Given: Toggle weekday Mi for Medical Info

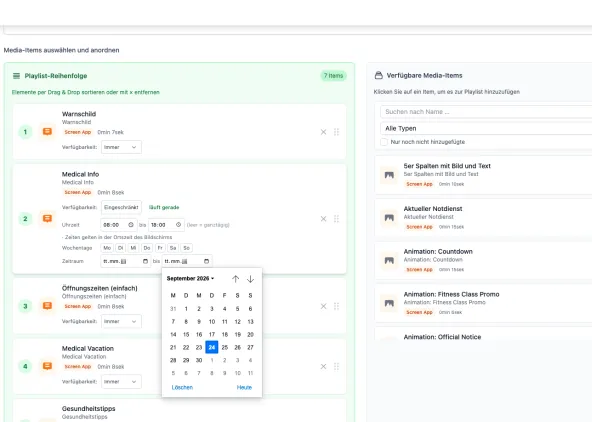Looking at the screenshot, I should [133, 248].
